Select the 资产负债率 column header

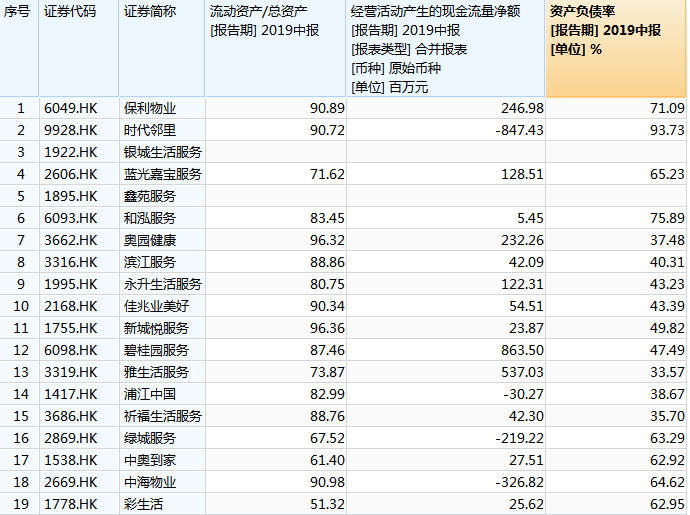(616, 48)
